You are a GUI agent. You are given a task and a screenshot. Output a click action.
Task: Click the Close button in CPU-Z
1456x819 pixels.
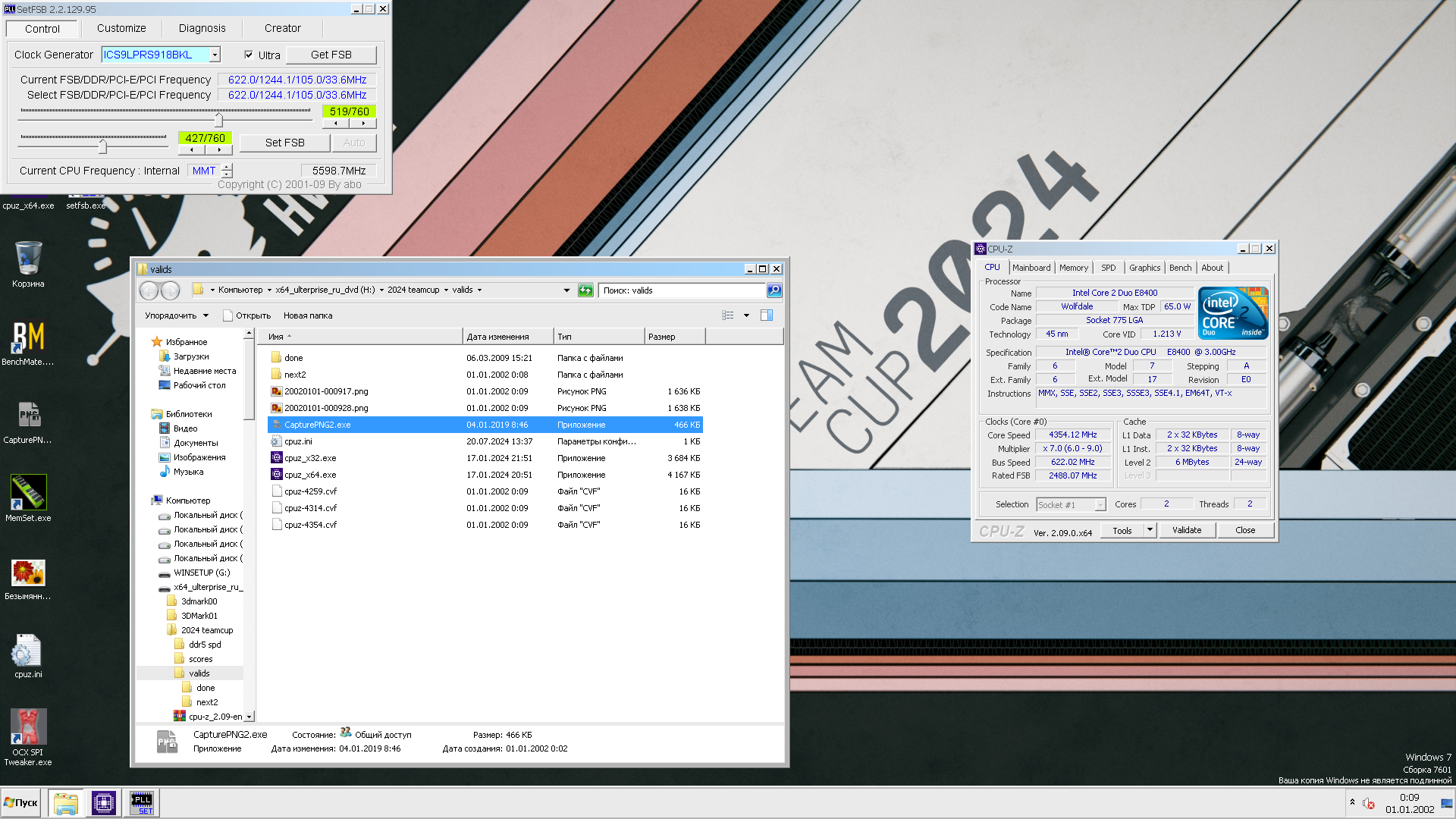(1245, 530)
